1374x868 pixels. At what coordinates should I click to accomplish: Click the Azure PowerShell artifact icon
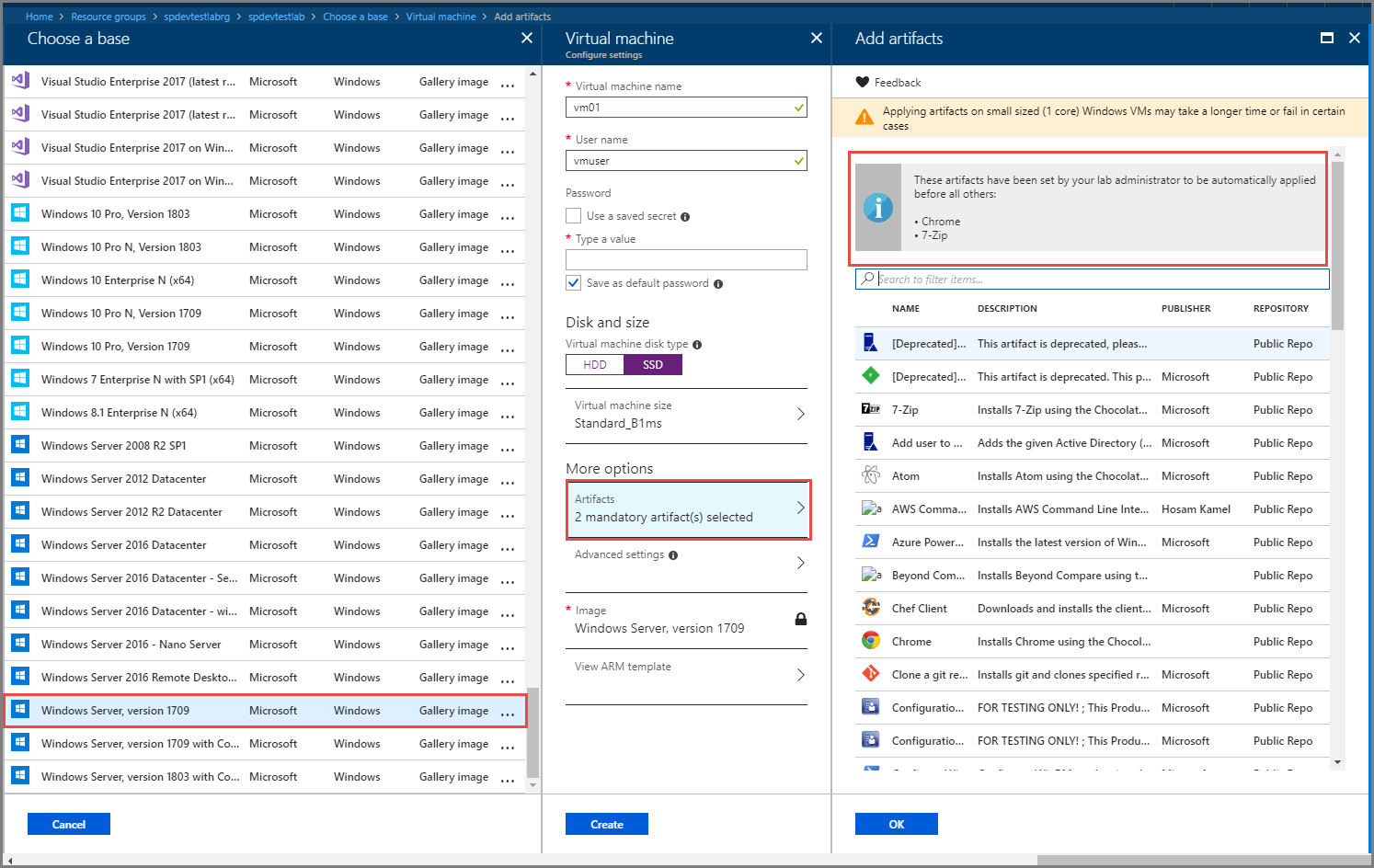870,542
